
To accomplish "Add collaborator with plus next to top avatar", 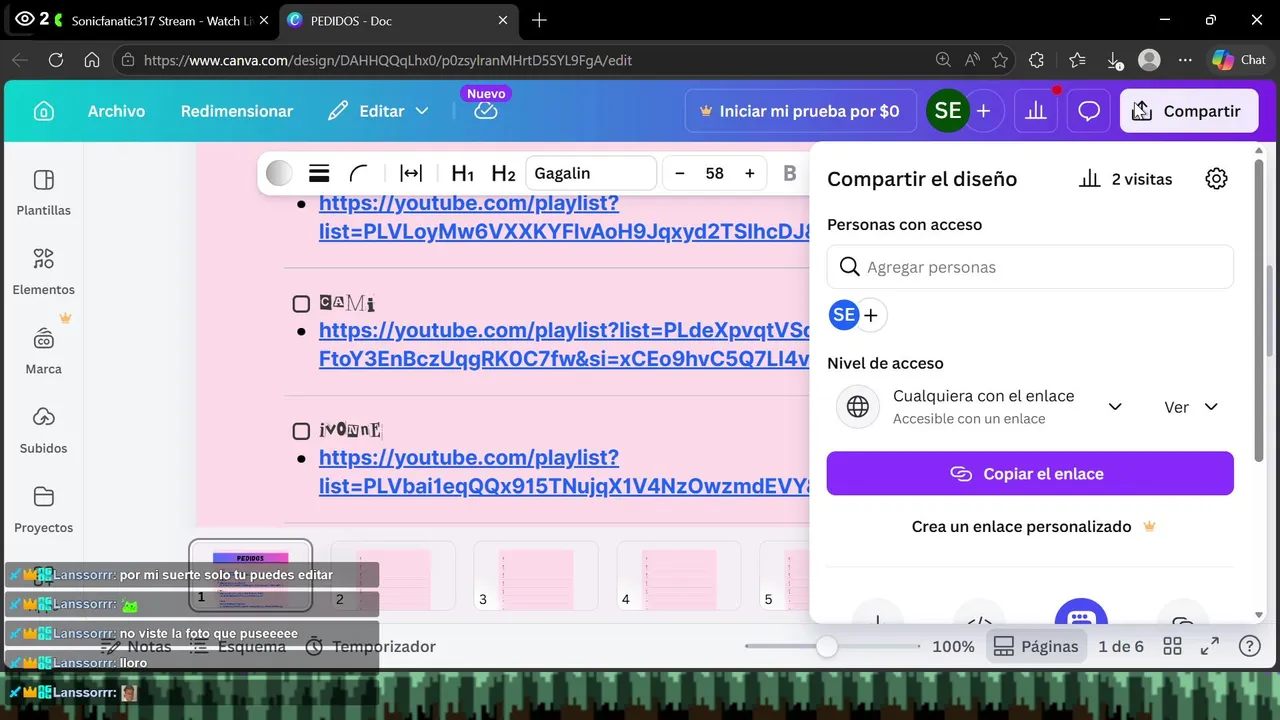I will click(x=984, y=111).
